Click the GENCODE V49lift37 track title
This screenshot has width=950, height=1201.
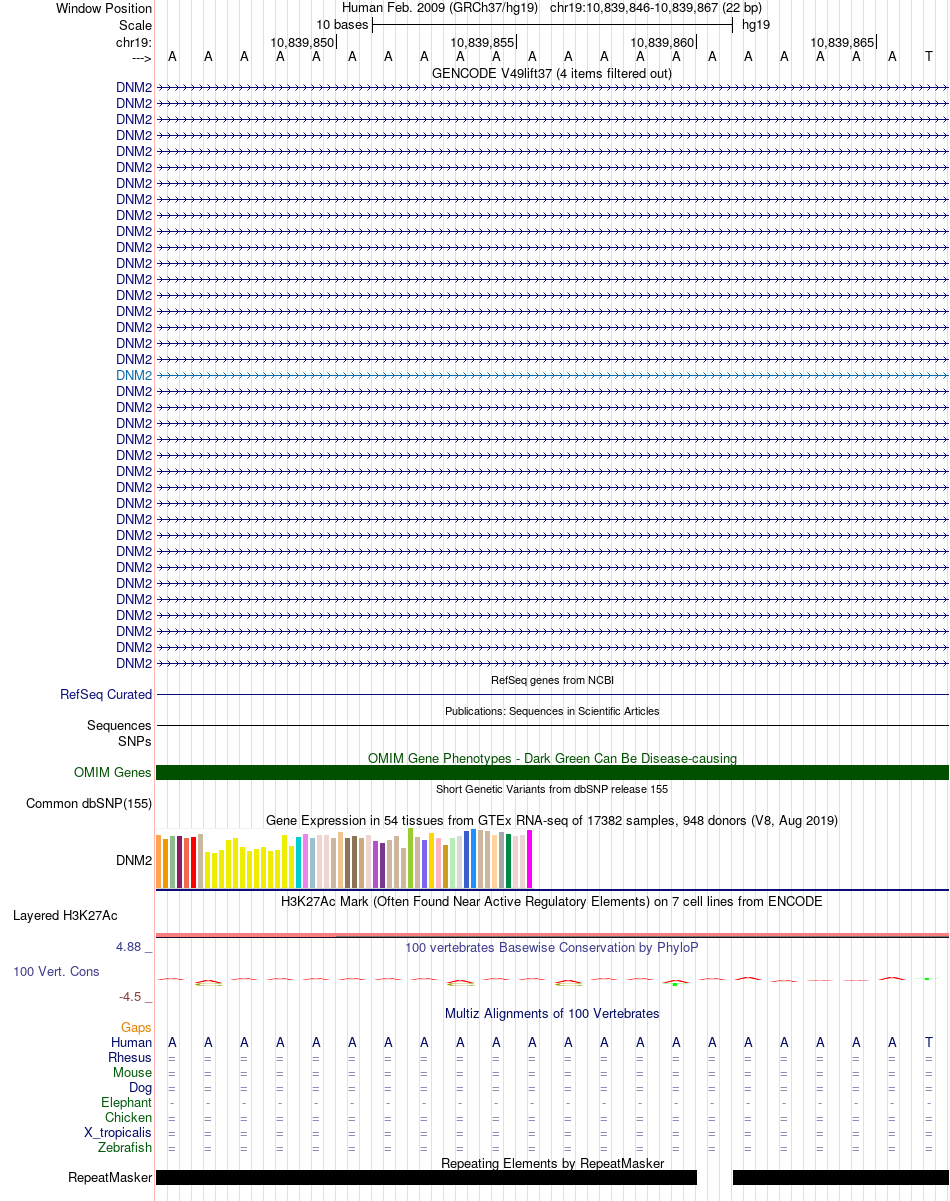pos(552,73)
